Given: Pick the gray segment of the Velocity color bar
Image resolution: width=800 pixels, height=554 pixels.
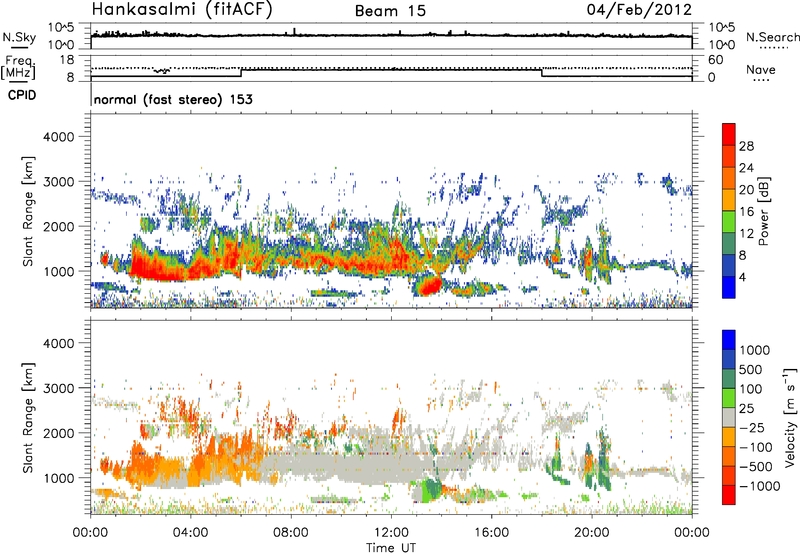Looking at the screenshot, I should click(x=729, y=418).
